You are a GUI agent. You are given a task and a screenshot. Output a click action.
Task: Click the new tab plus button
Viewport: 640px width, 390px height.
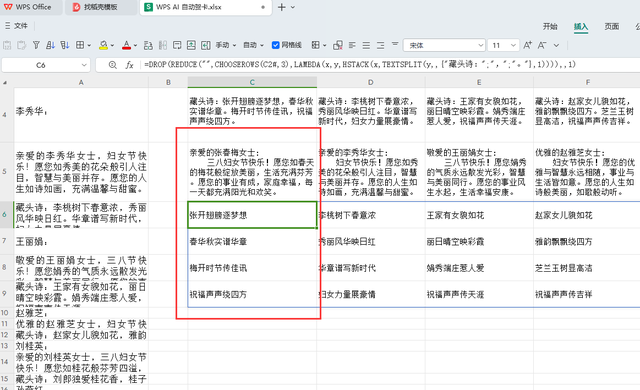[x=282, y=7]
